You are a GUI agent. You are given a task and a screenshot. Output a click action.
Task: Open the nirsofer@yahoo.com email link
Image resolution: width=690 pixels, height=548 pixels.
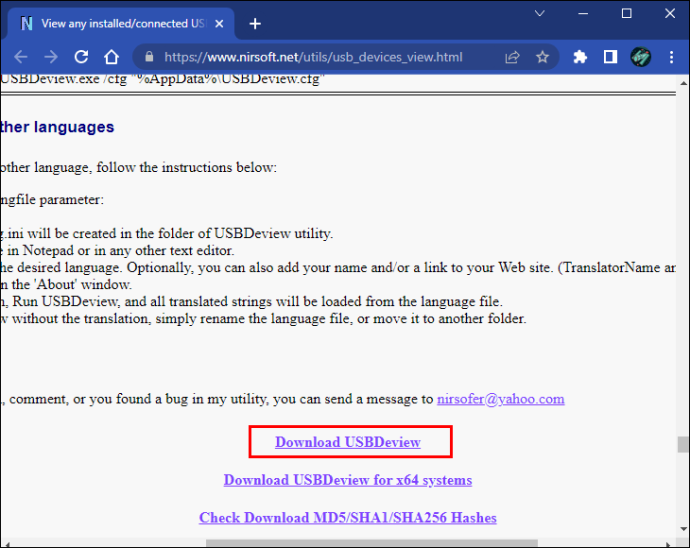[x=500, y=399]
